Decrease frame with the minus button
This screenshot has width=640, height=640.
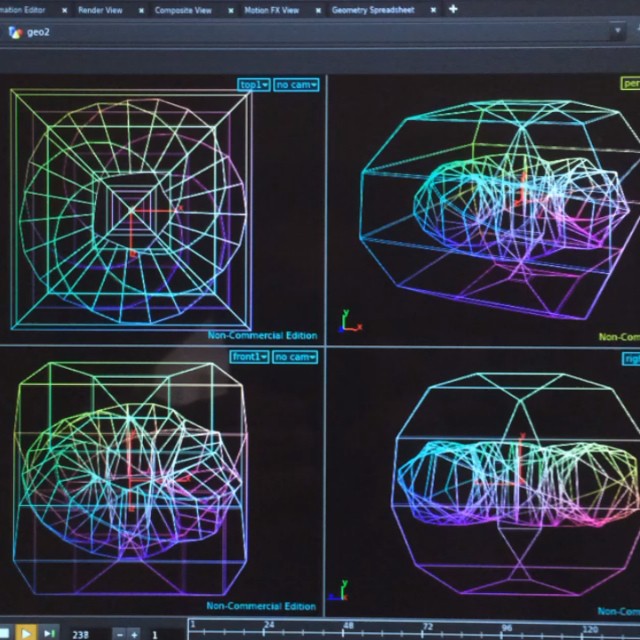[x=121, y=634]
